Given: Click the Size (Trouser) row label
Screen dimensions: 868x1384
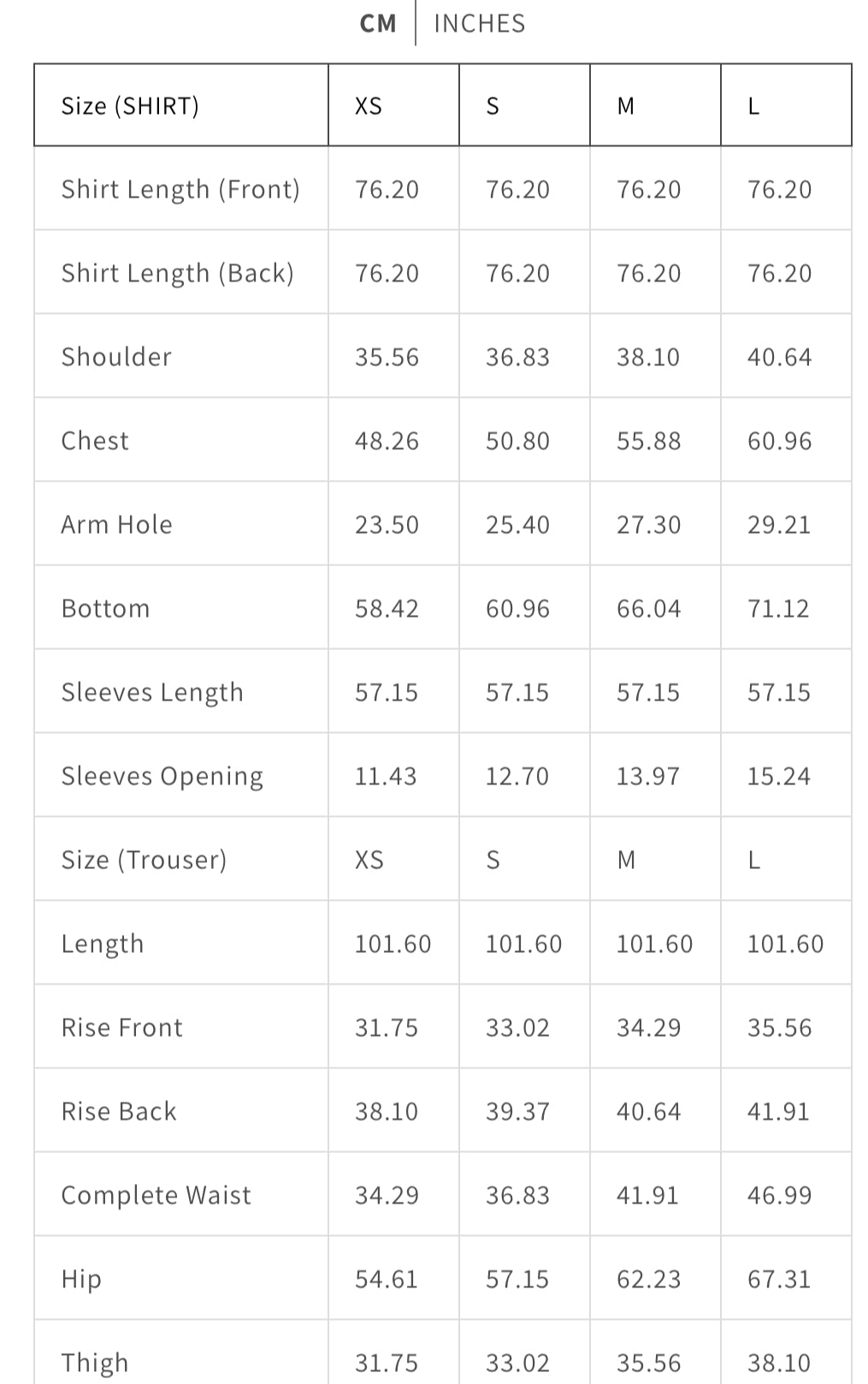Looking at the screenshot, I should 144,860.
